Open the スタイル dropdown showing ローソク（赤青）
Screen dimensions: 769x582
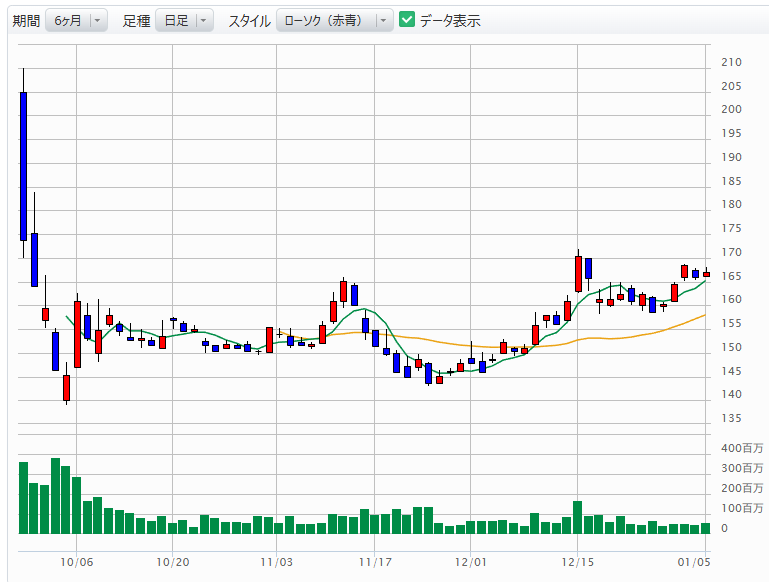(334, 21)
